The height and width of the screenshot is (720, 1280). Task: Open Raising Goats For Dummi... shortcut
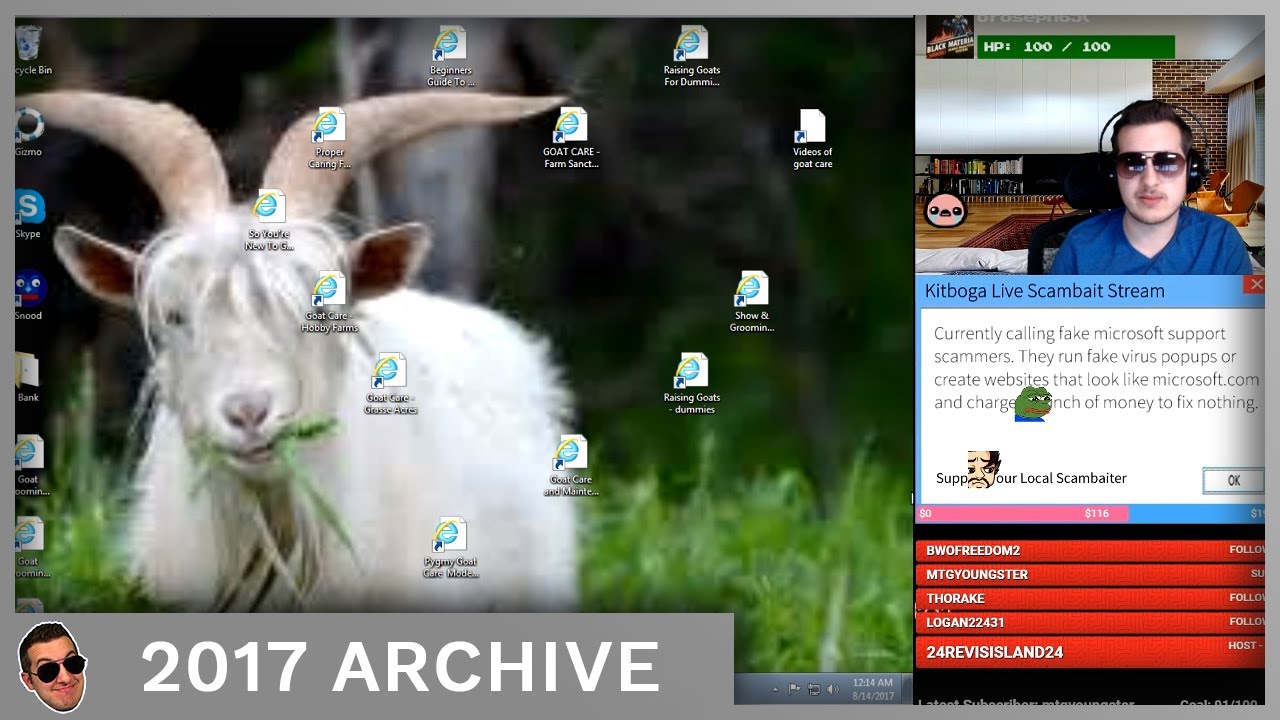pyautogui.click(x=691, y=57)
